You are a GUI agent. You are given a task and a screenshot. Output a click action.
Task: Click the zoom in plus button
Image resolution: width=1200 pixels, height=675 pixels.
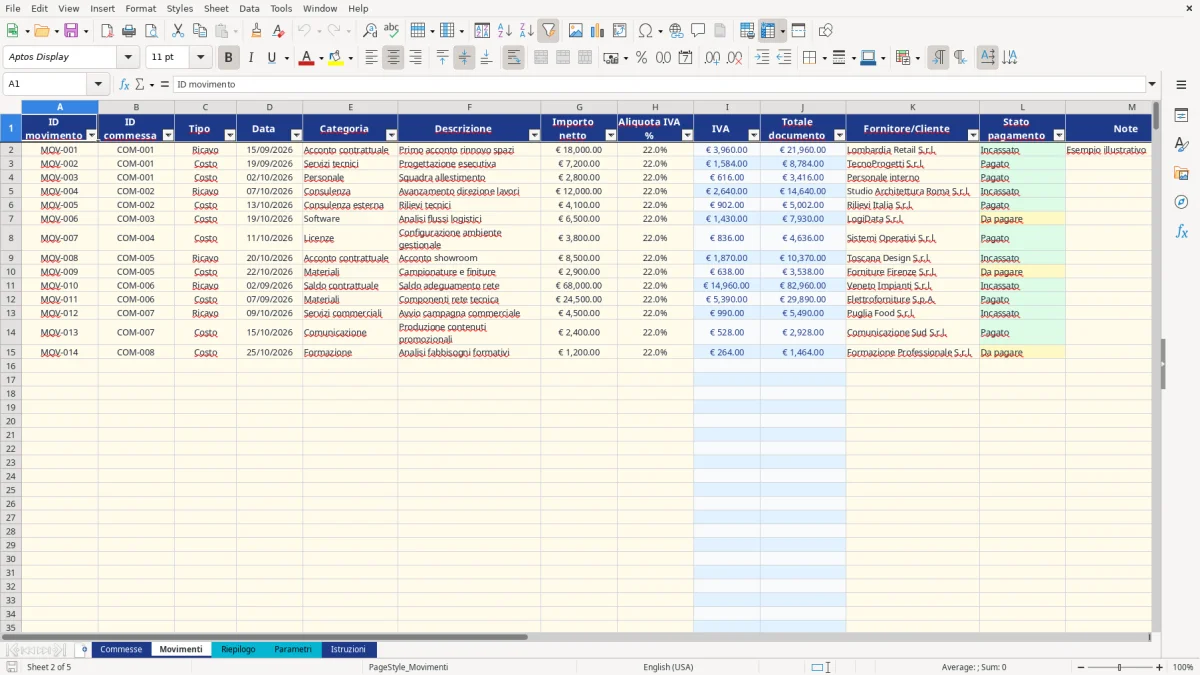point(1160,667)
